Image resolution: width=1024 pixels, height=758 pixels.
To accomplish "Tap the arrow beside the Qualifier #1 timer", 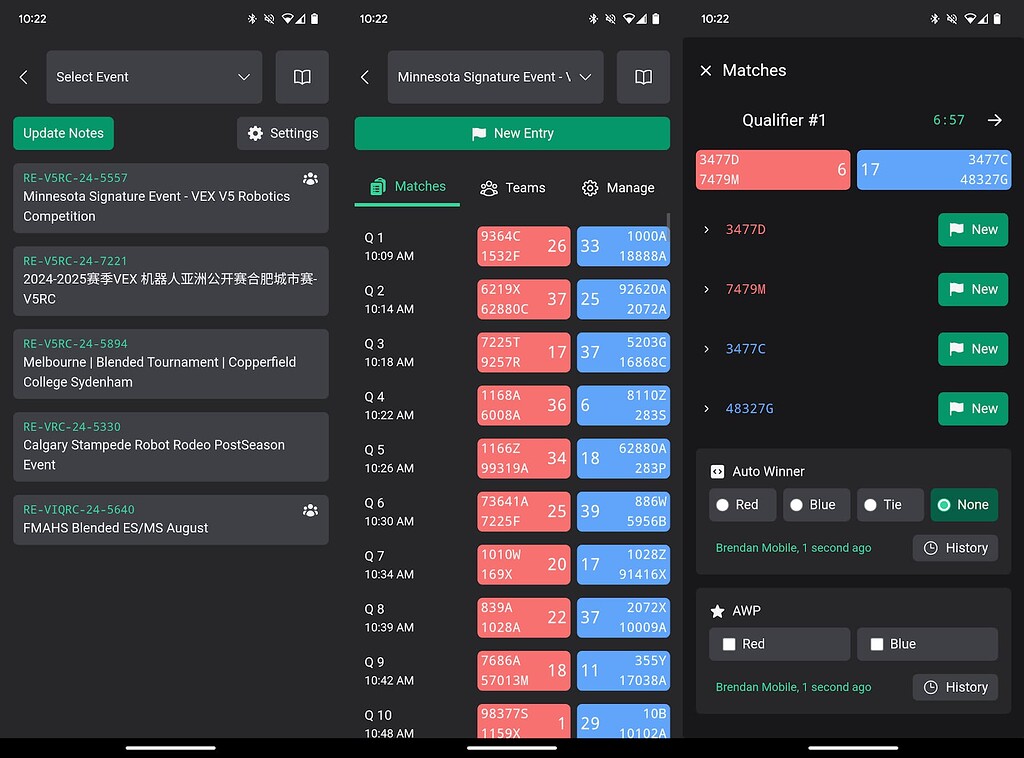I will [995, 120].
